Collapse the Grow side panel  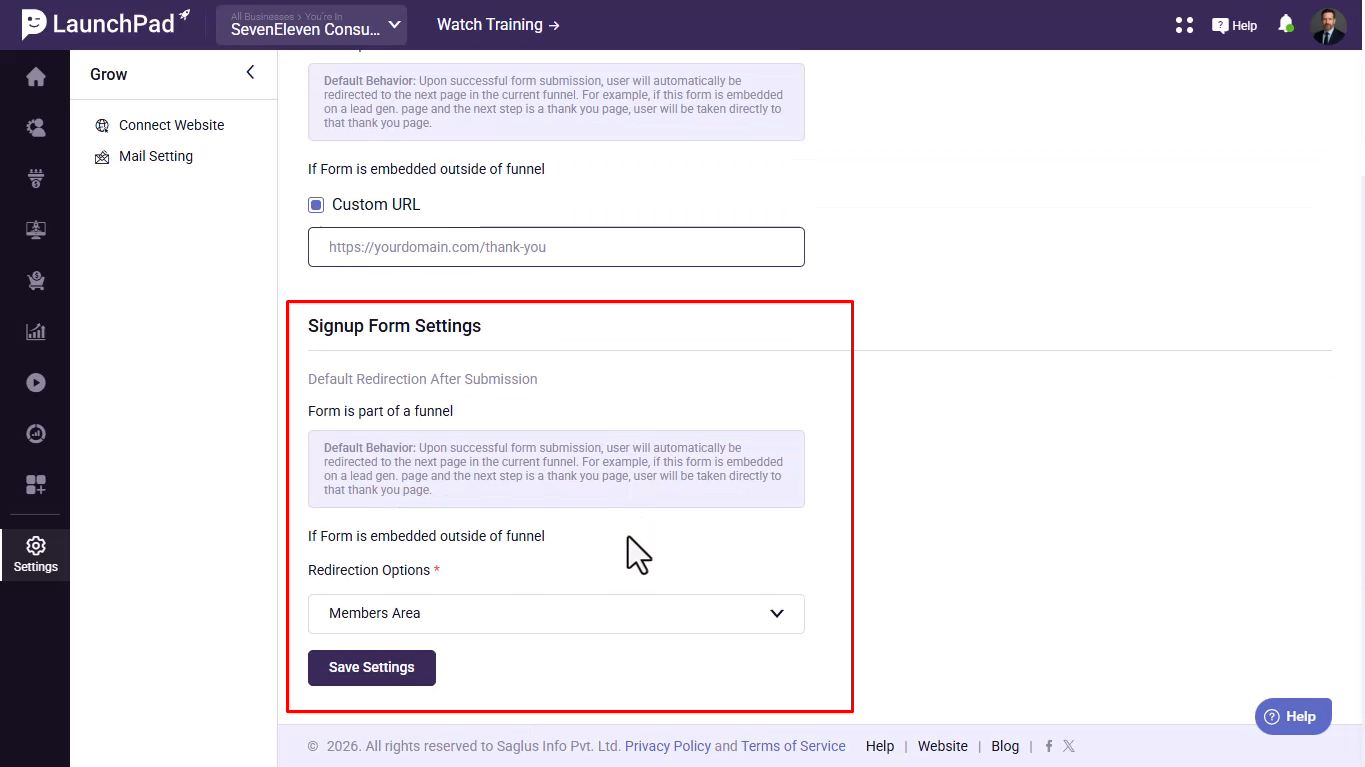tap(250, 73)
